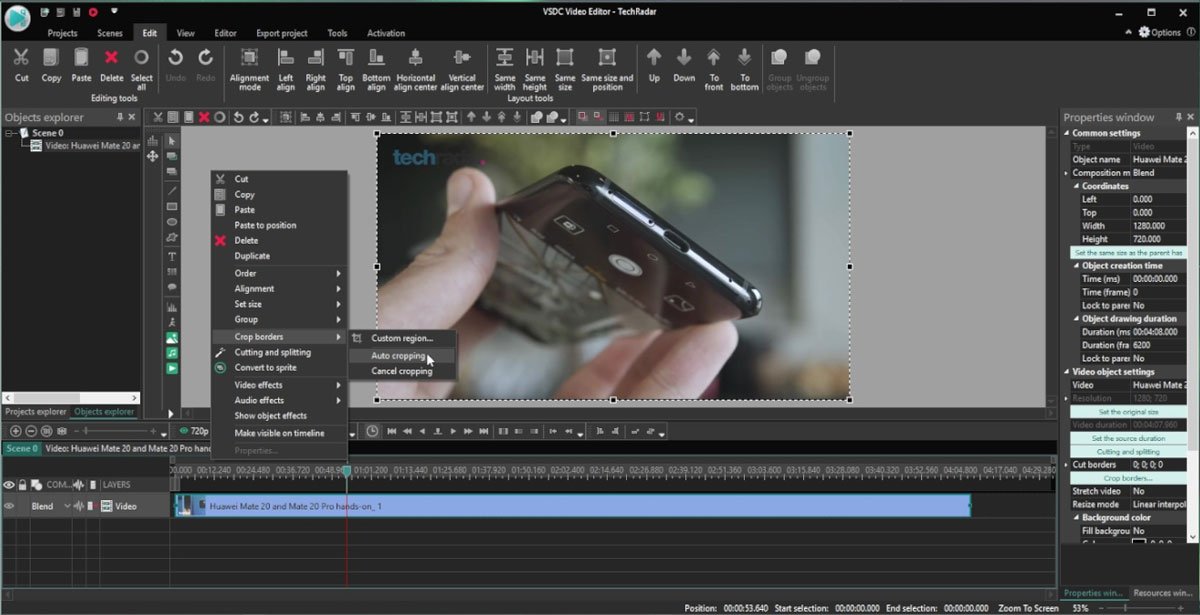The height and width of the screenshot is (615, 1200).
Task: Click the red Delete icon in ribbon
Action: (111, 58)
